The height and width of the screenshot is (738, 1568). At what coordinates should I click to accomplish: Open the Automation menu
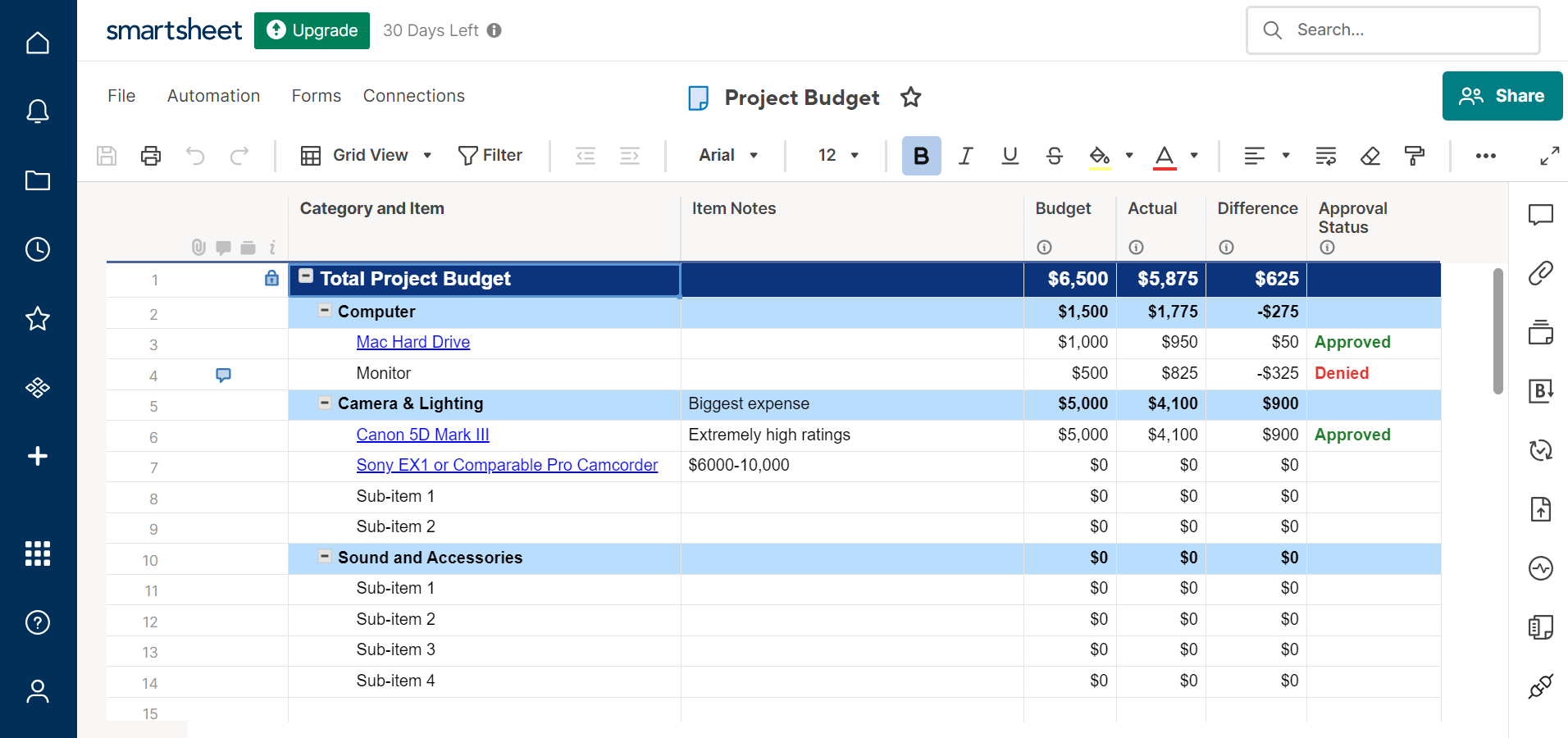point(213,96)
